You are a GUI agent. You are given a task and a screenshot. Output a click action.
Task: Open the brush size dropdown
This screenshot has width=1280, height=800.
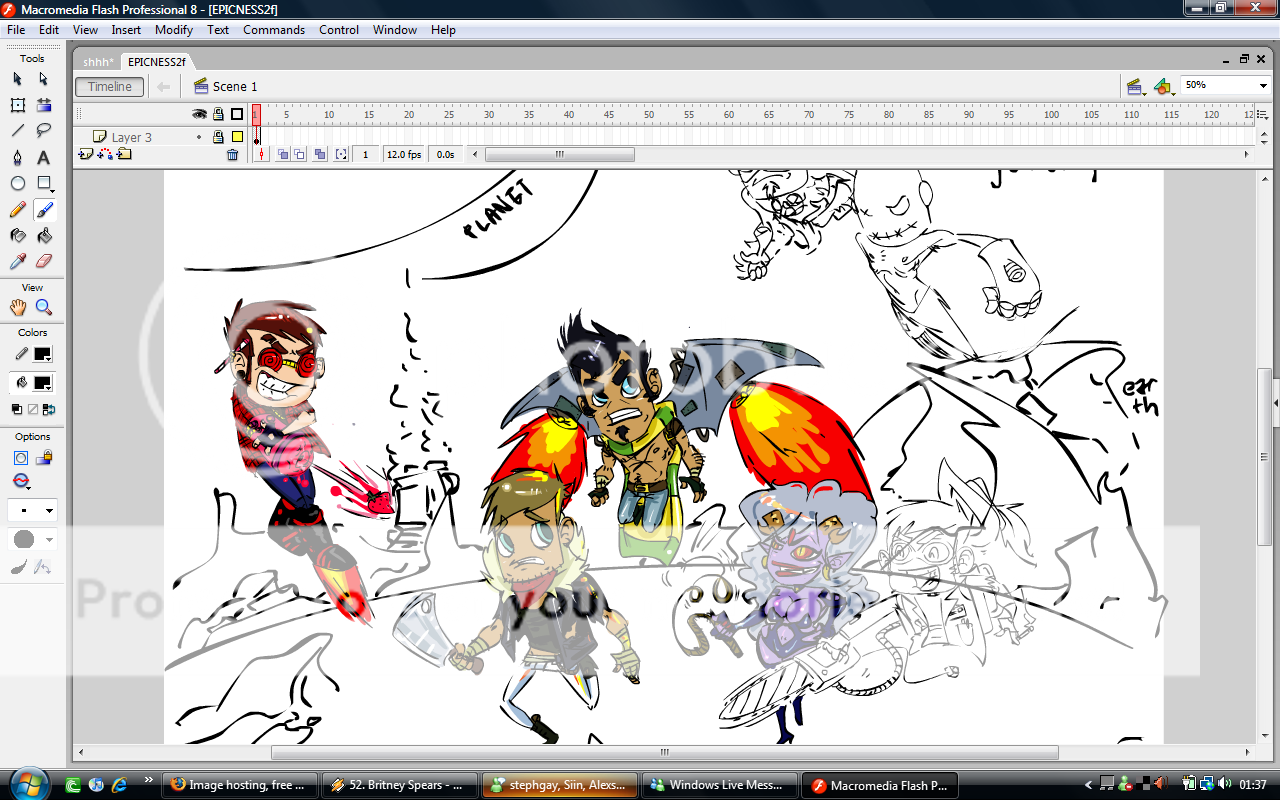coord(32,510)
